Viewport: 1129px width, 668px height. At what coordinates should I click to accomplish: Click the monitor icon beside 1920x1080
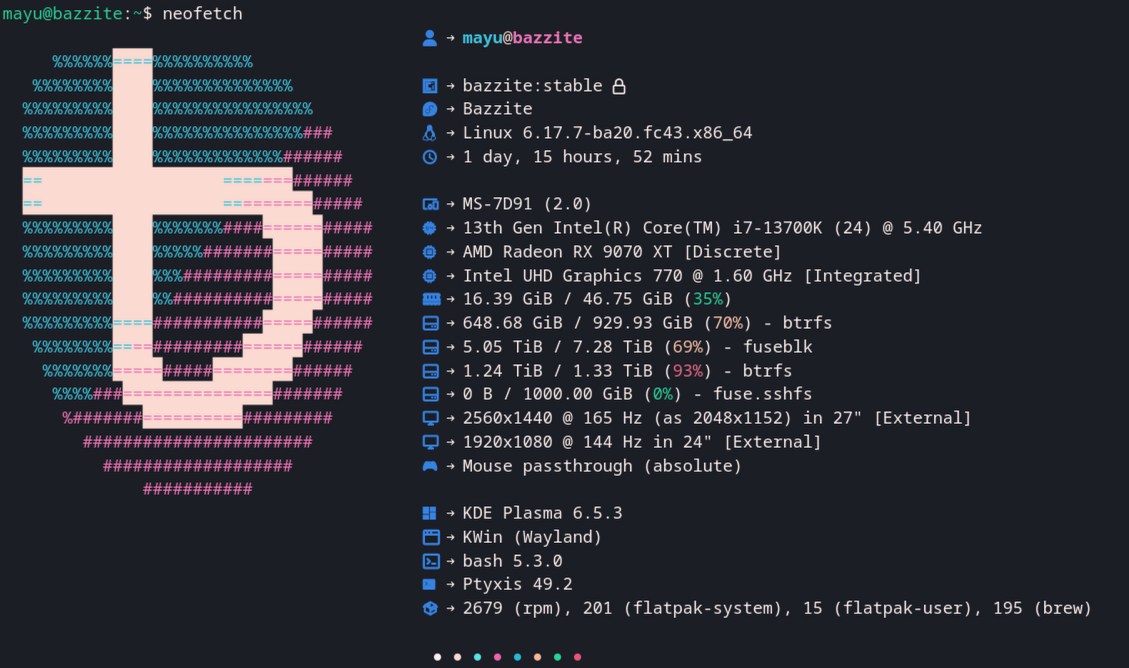(430, 442)
